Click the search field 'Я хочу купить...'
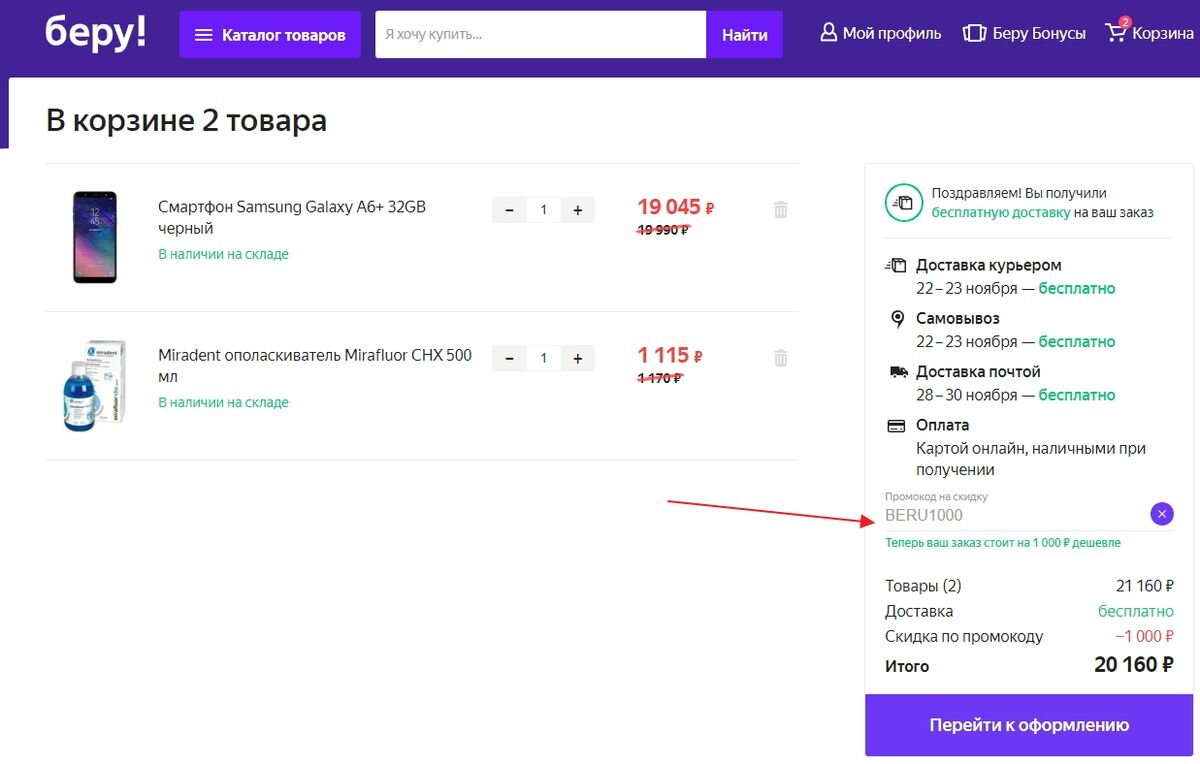Viewport: 1200px width, 764px height. [540, 35]
